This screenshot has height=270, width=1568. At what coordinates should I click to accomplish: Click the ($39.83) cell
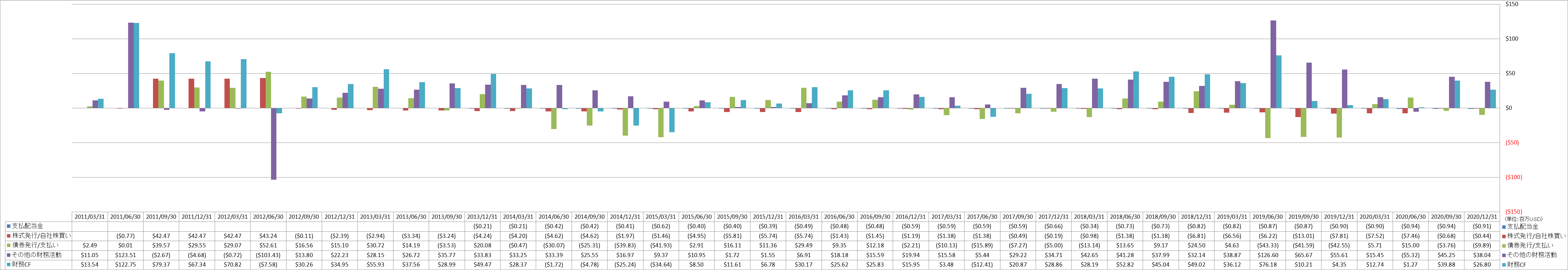[625, 246]
